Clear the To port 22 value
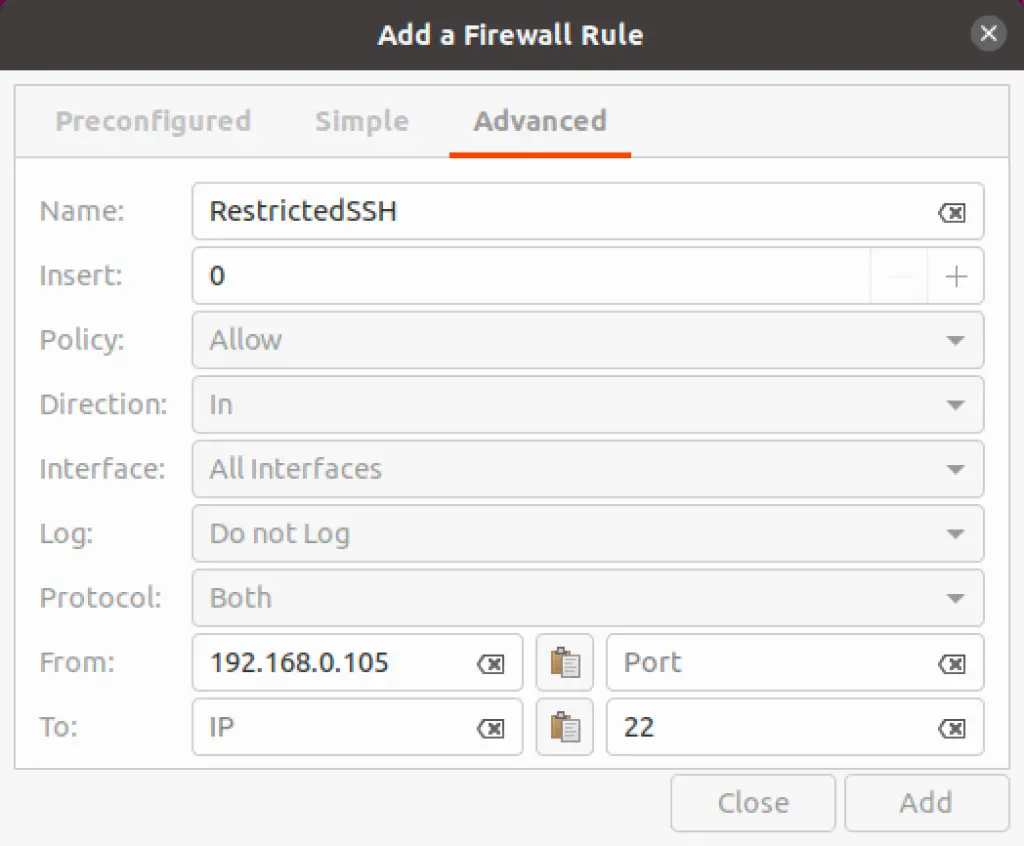Viewport: 1024px width, 846px height. [x=952, y=728]
